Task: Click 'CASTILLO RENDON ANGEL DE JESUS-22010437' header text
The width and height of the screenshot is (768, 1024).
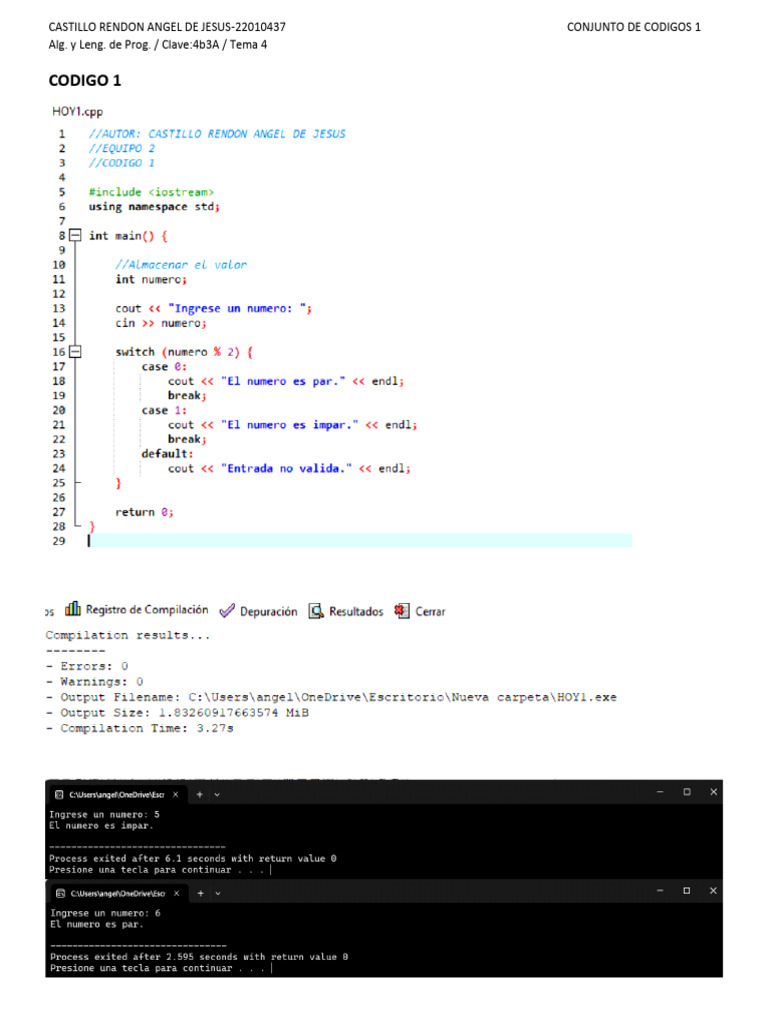Action: click(x=167, y=27)
